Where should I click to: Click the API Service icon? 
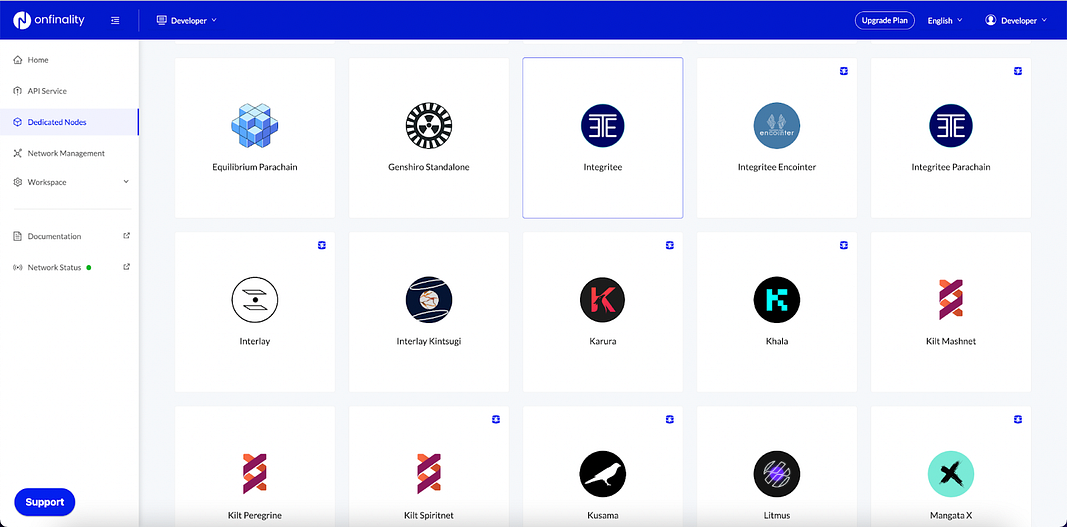[18, 91]
